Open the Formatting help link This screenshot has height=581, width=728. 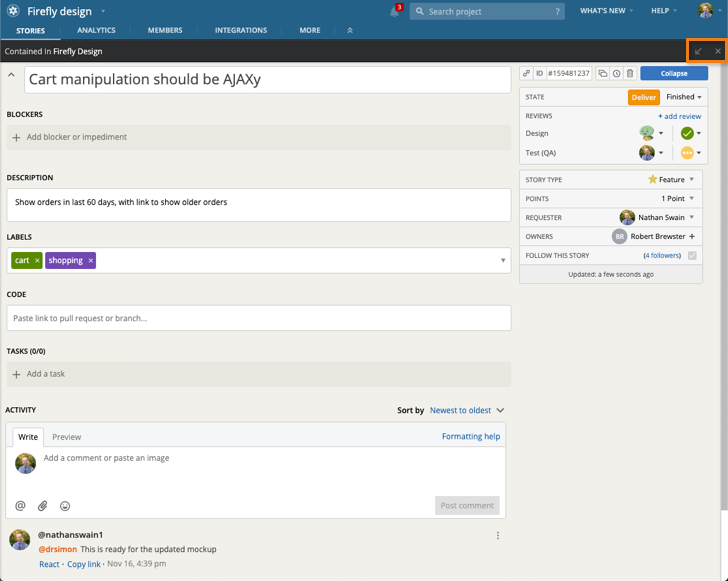[470, 437]
